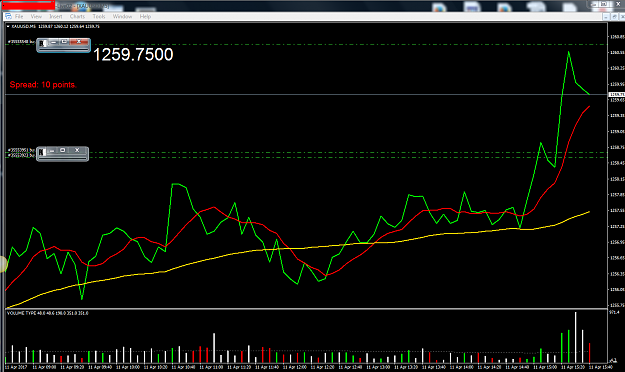625x372 pixels.
Task: Open the File menu
Action: tap(19, 16)
